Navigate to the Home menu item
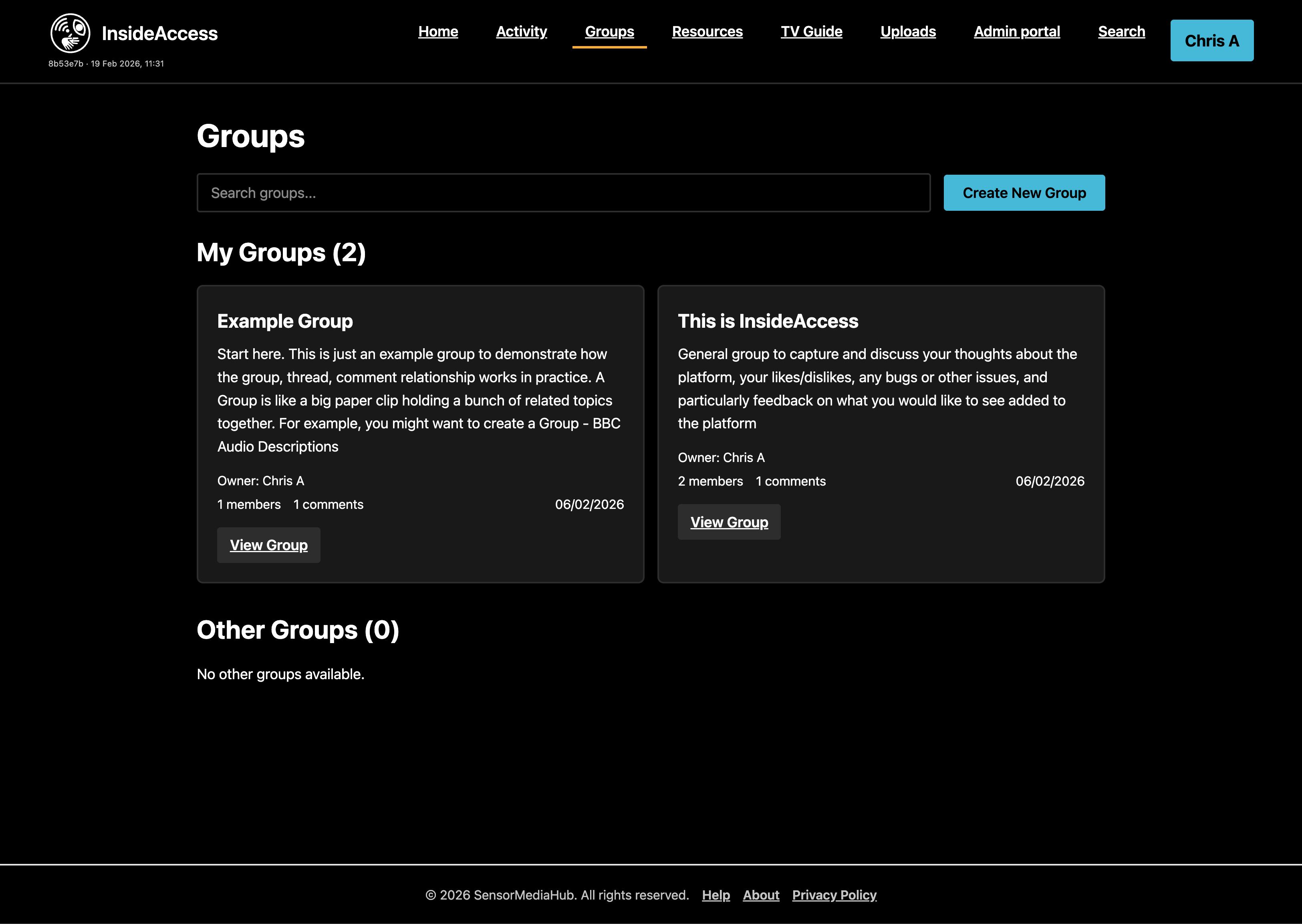Viewport: 1302px width, 924px height. [x=438, y=32]
